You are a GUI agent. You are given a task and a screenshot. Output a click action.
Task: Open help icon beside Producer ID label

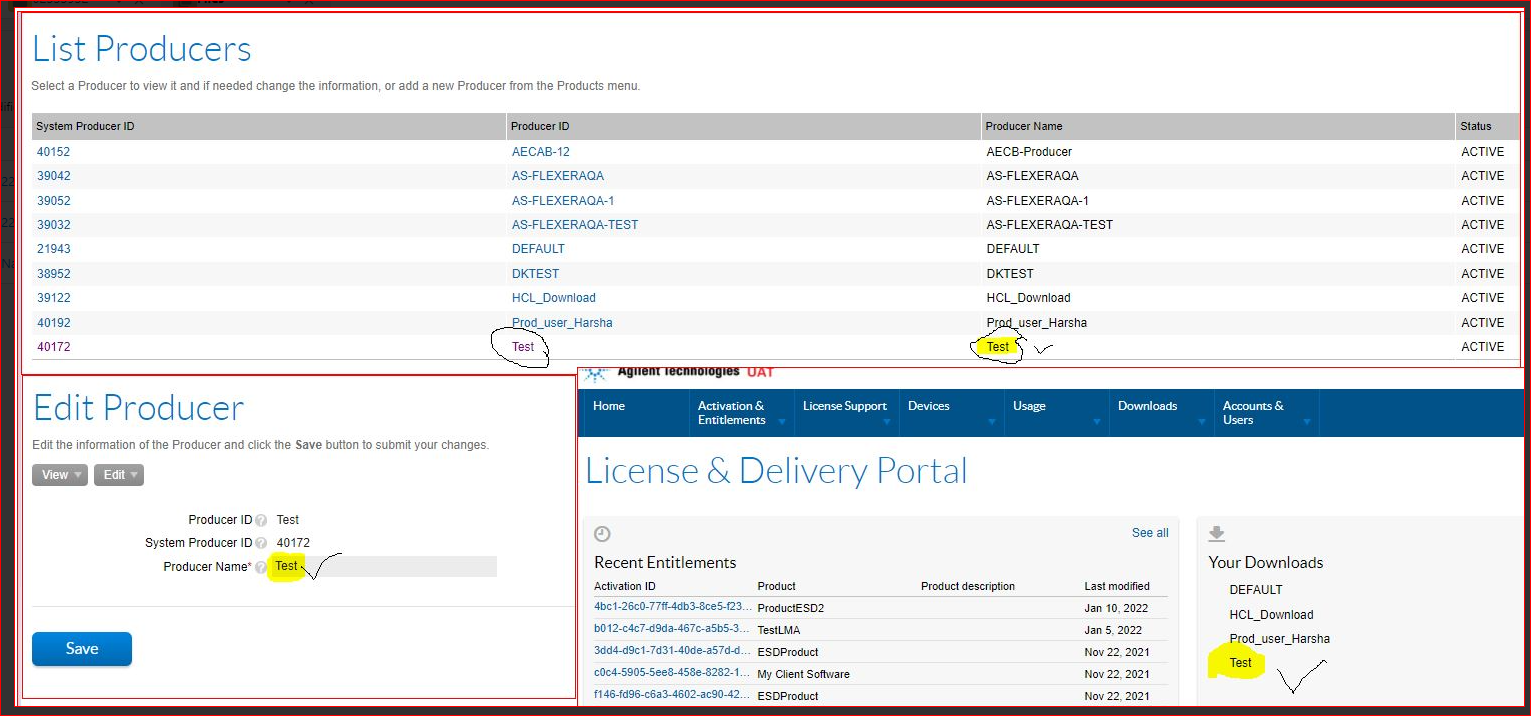(x=261, y=520)
